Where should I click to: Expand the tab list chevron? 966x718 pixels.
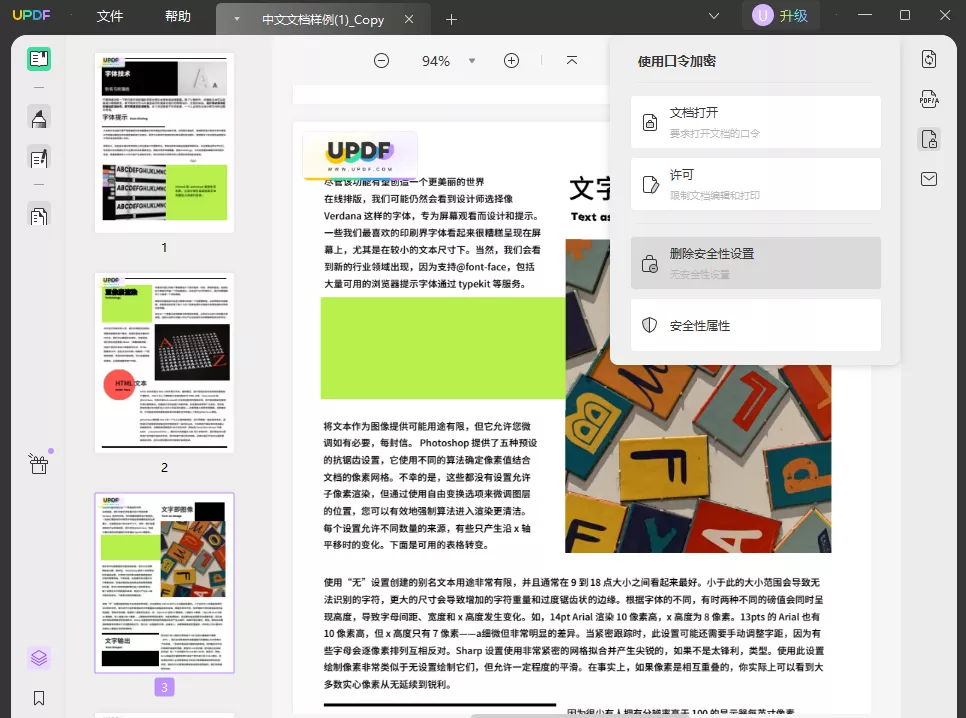point(714,15)
